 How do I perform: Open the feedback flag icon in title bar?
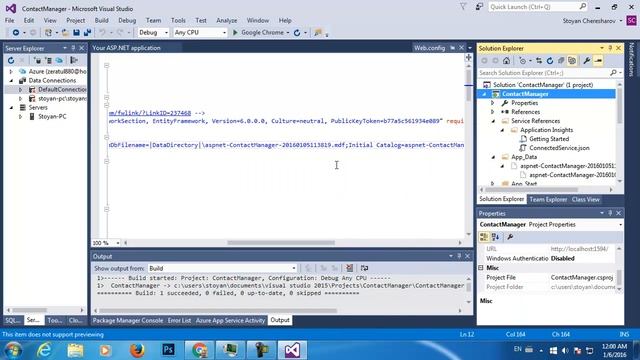pos(479,7)
